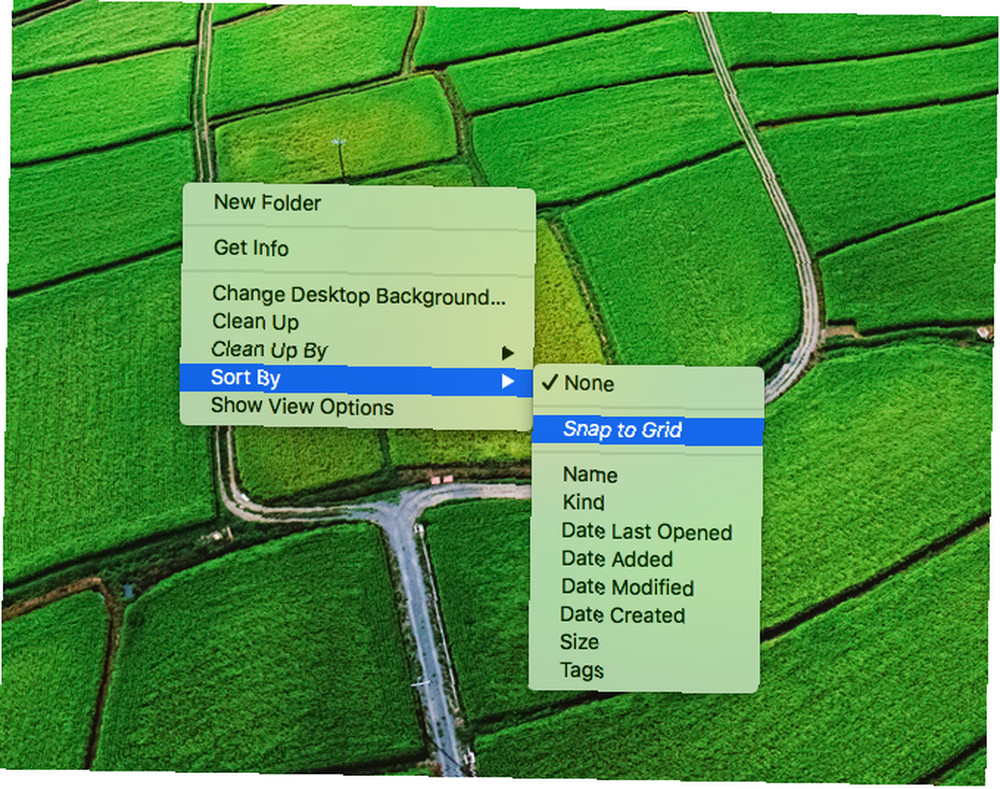Screen dimensions: 1000x789
Task: Open Show View Options
Action: click(x=357, y=407)
